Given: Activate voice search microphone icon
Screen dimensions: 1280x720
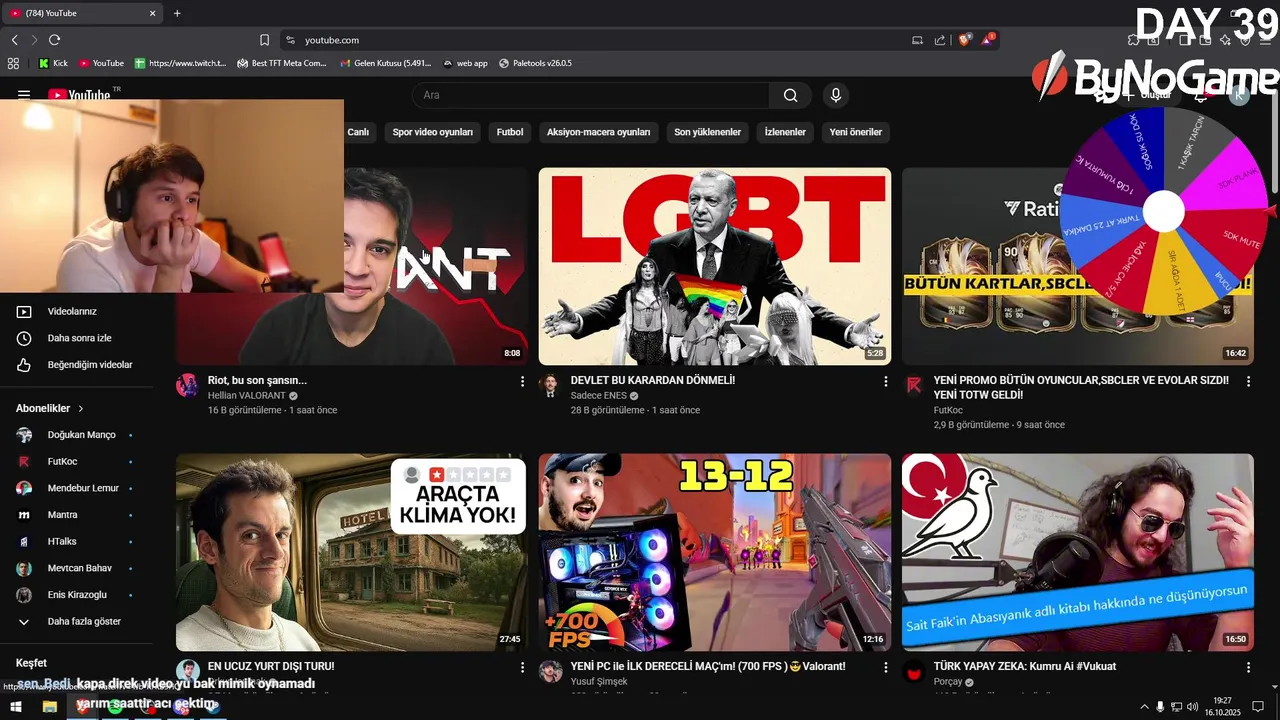Looking at the screenshot, I should click(836, 95).
